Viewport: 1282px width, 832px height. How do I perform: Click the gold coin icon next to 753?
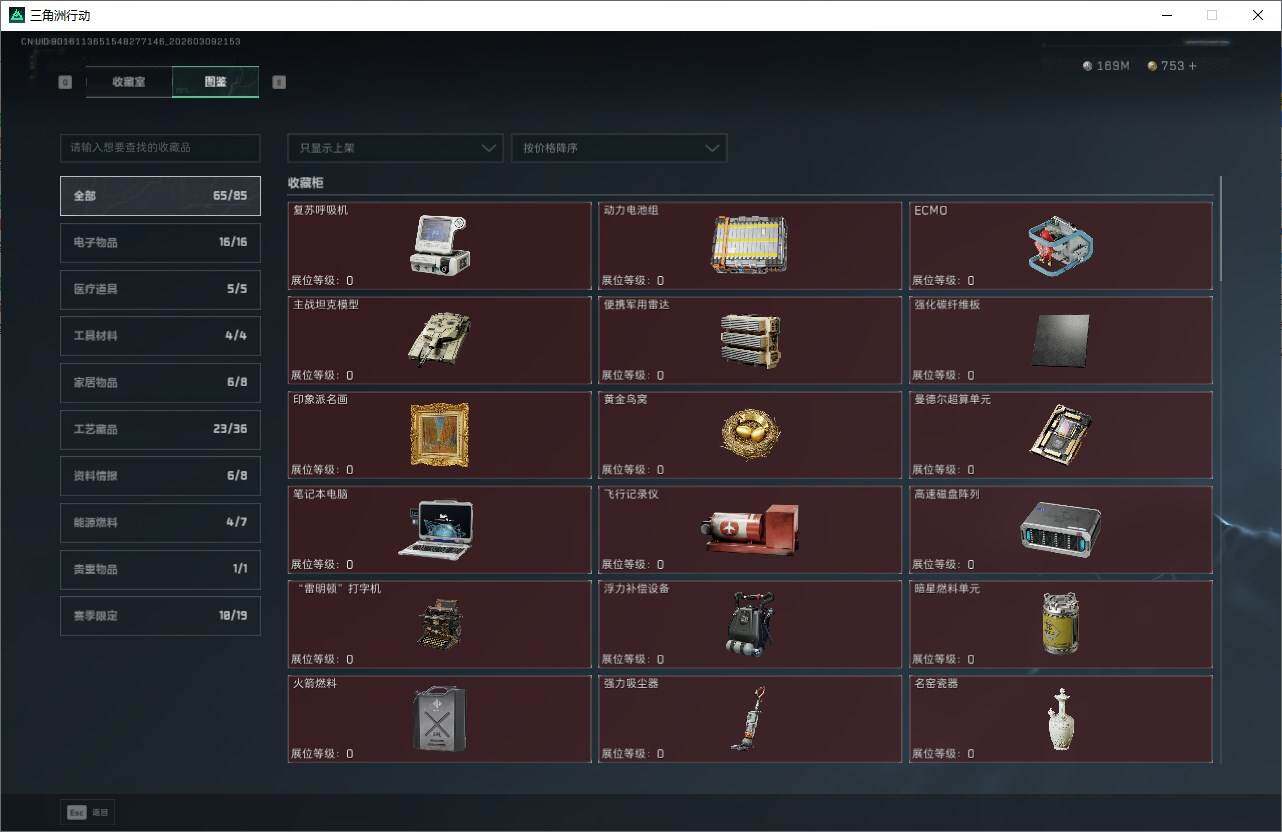(1150, 66)
